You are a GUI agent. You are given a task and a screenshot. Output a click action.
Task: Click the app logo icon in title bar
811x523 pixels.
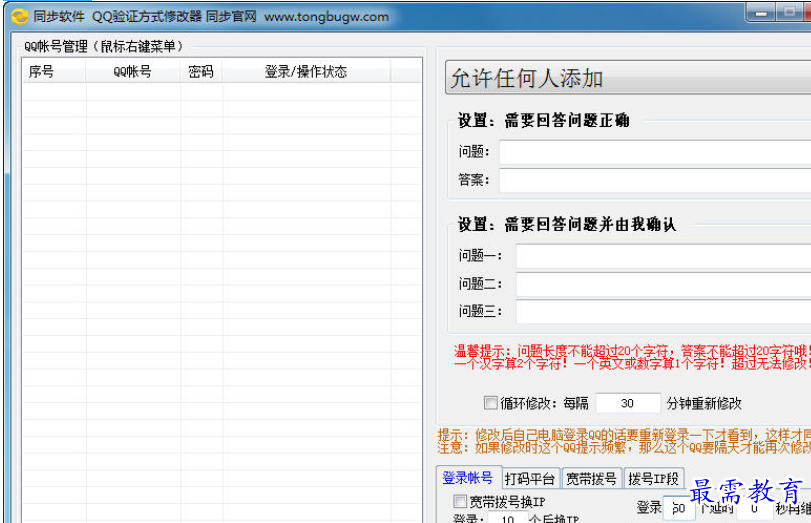point(19,17)
